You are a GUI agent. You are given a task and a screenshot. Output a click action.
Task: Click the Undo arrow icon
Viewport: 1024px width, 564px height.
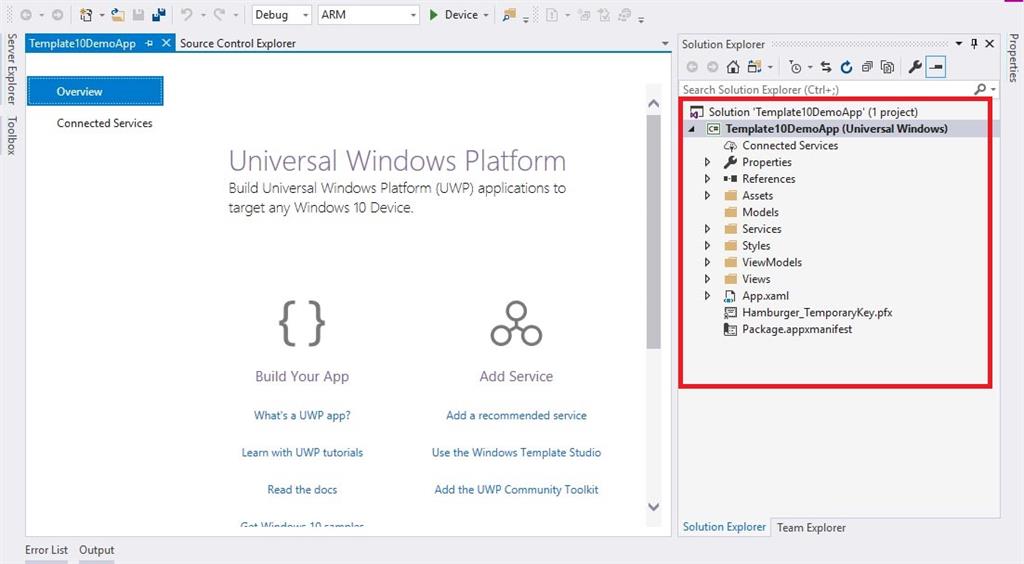point(187,14)
